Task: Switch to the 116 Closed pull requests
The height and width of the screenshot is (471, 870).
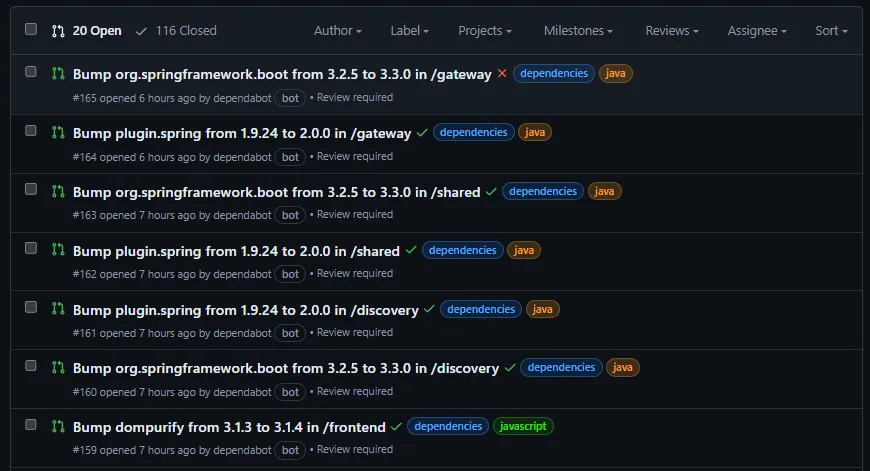Action: pos(176,31)
